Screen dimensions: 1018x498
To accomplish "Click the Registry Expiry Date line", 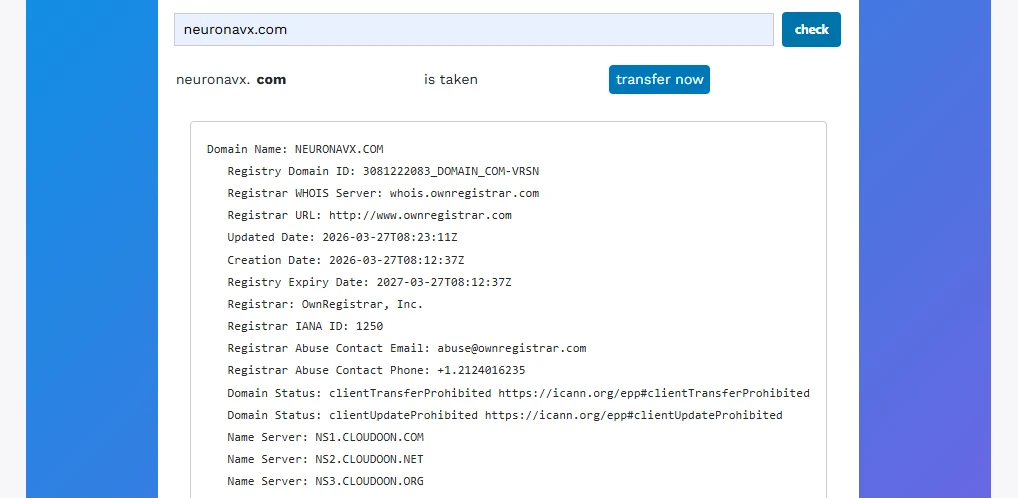I will click(x=369, y=282).
